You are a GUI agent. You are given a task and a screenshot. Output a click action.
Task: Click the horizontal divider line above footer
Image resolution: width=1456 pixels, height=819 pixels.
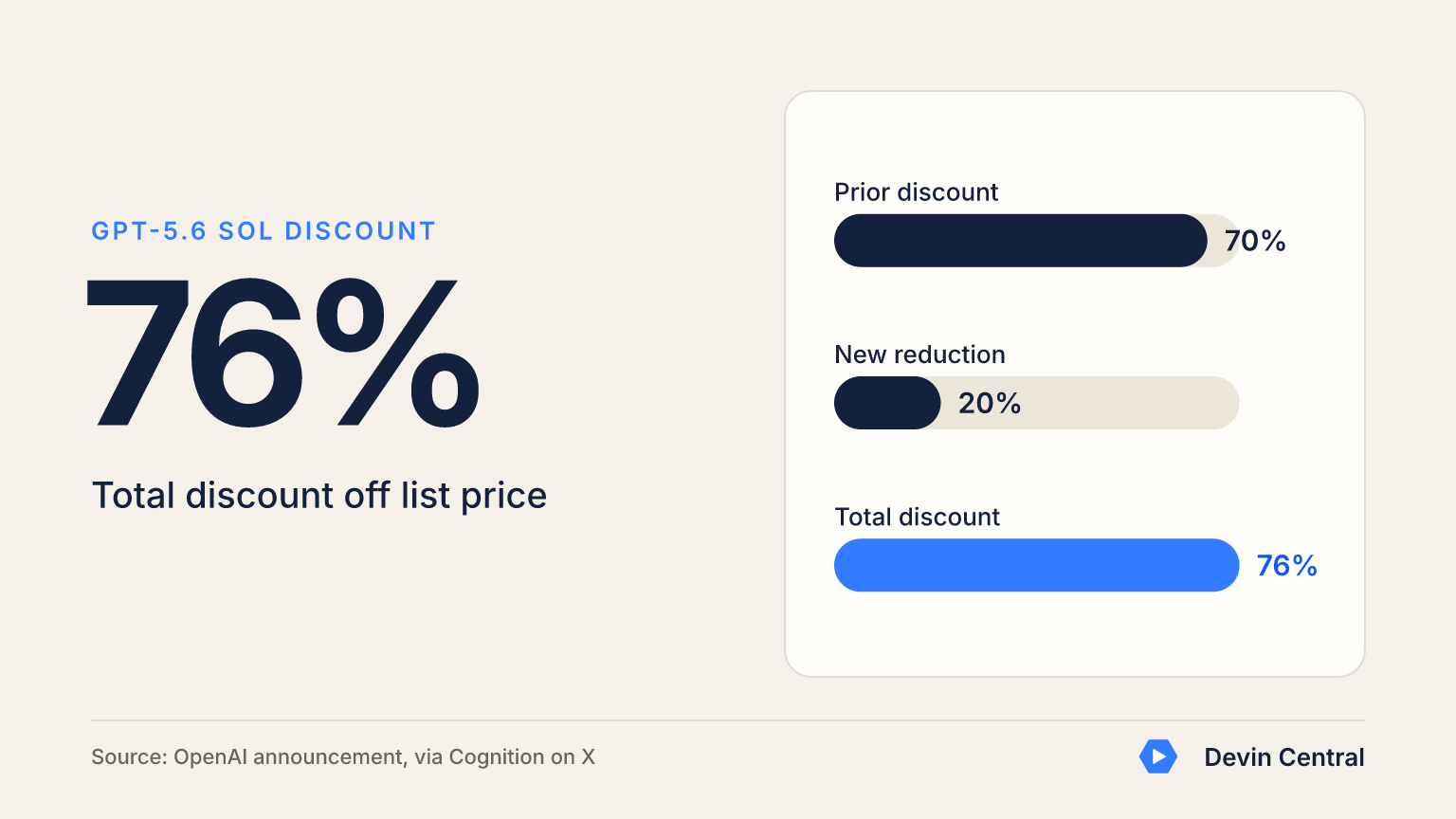point(728,720)
